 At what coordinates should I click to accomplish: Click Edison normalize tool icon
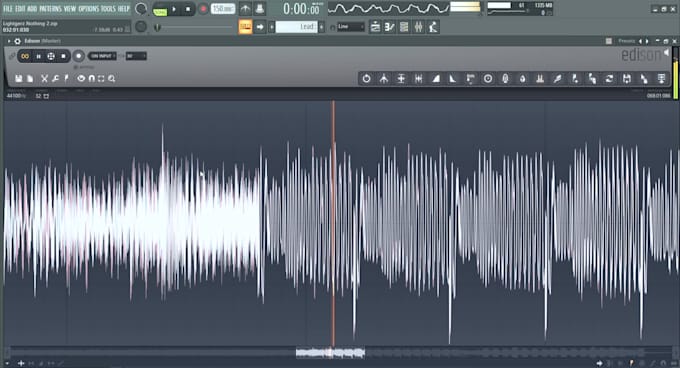(401, 78)
